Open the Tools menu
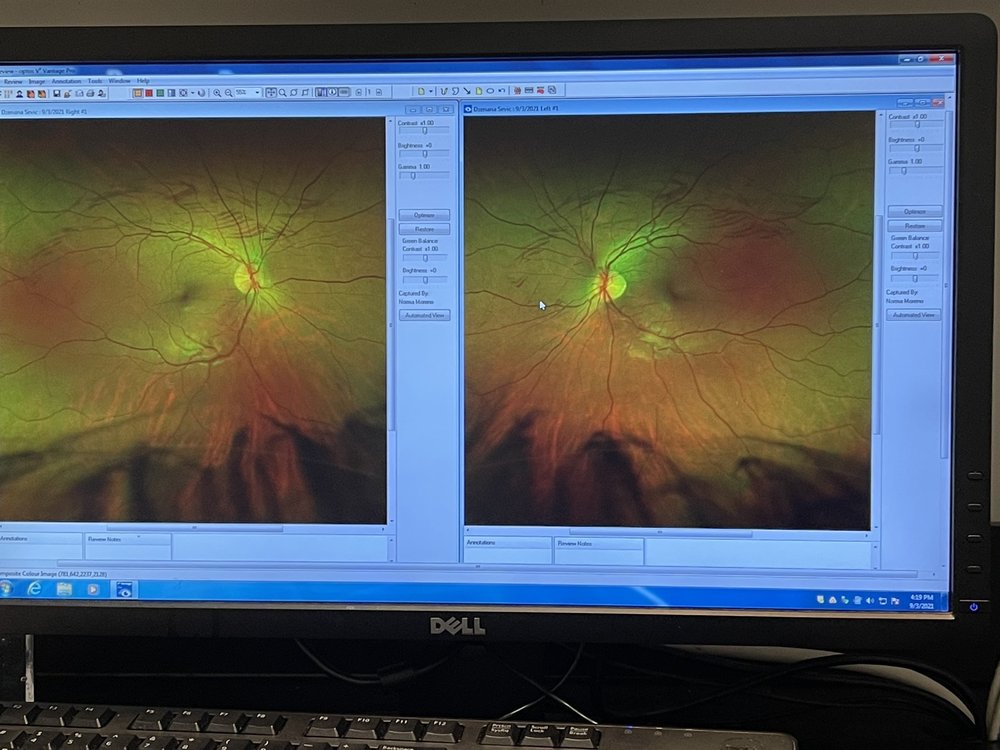Screen dimensions: 1000x750 (x=95, y=81)
